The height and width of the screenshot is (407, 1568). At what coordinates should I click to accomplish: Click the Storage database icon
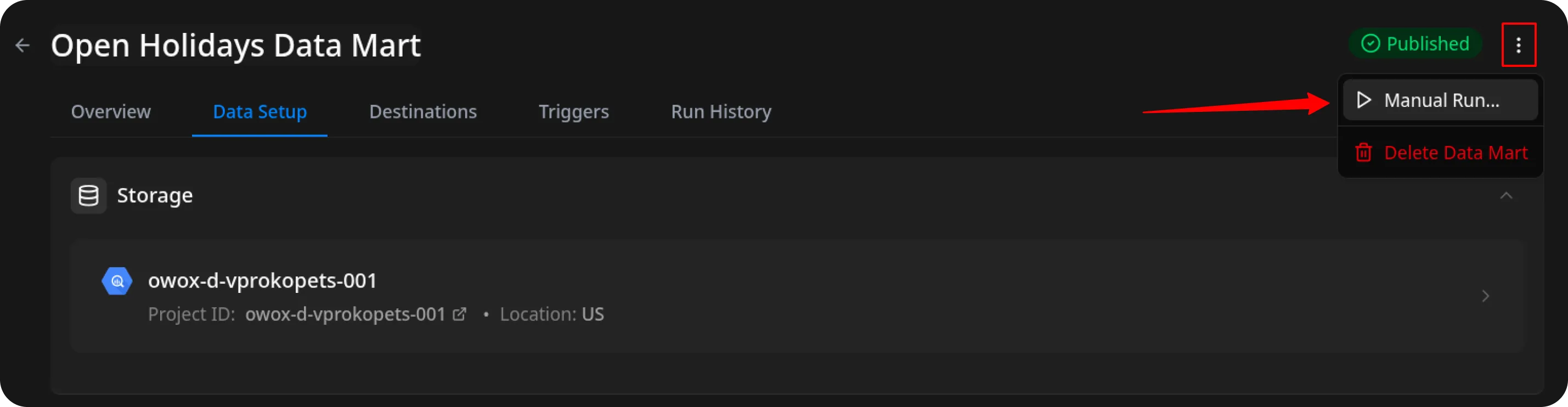(x=89, y=196)
